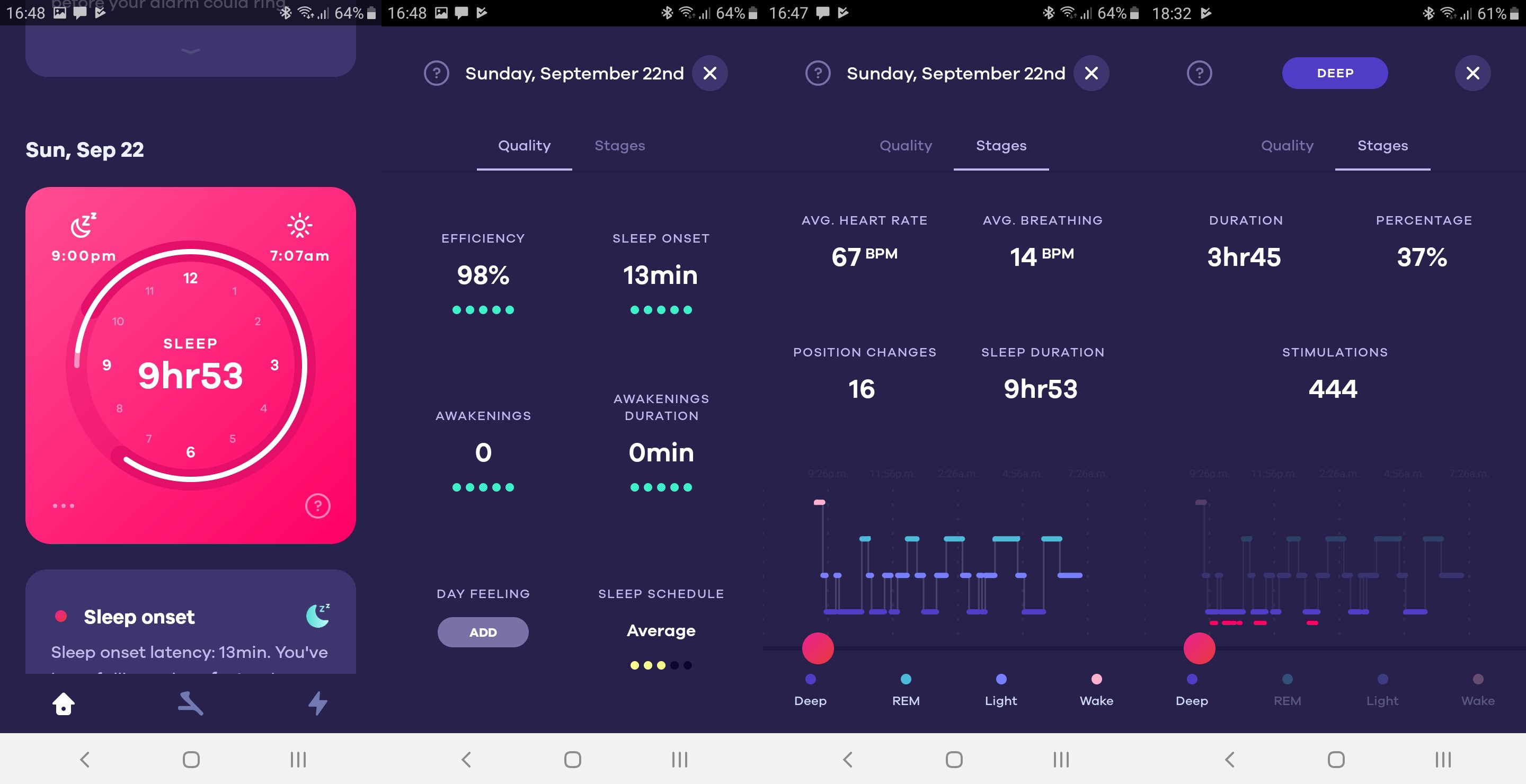This screenshot has width=1526, height=784.
Task: Tap Awakenings Duration 0min value
Action: 661,452
